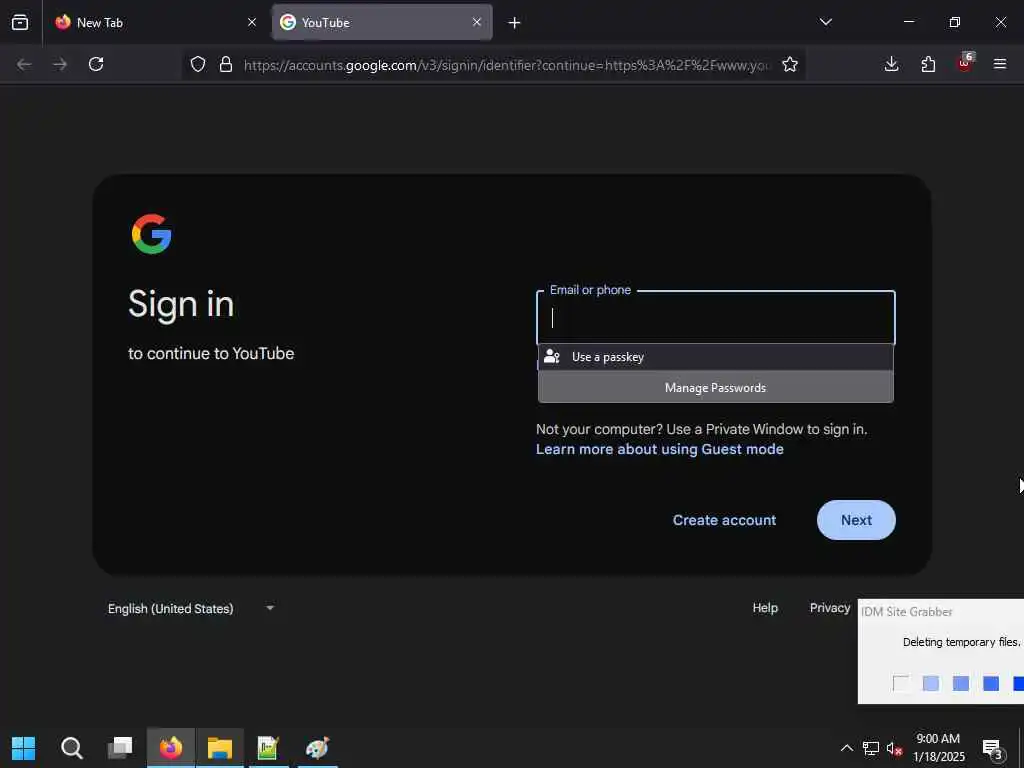Click the Google G logo
The image size is (1024, 768).
coord(152,234)
